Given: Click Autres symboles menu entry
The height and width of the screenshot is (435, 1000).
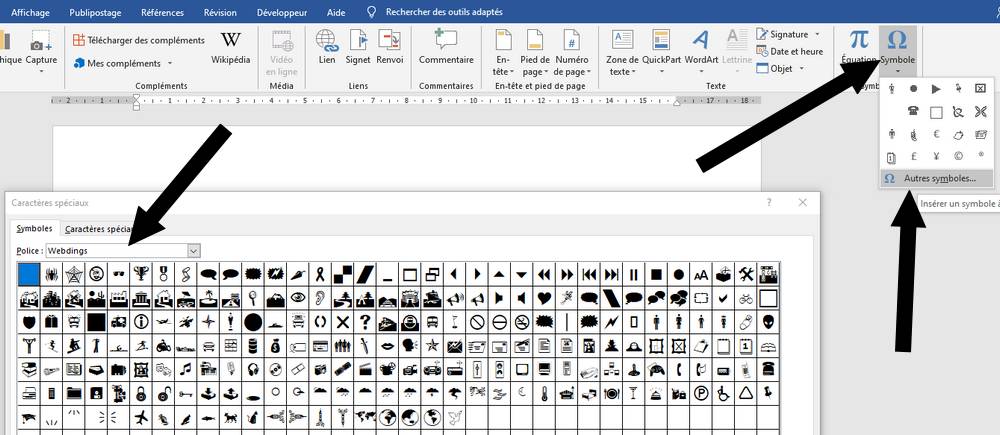Looking at the screenshot, I should (x=939, y=178).
